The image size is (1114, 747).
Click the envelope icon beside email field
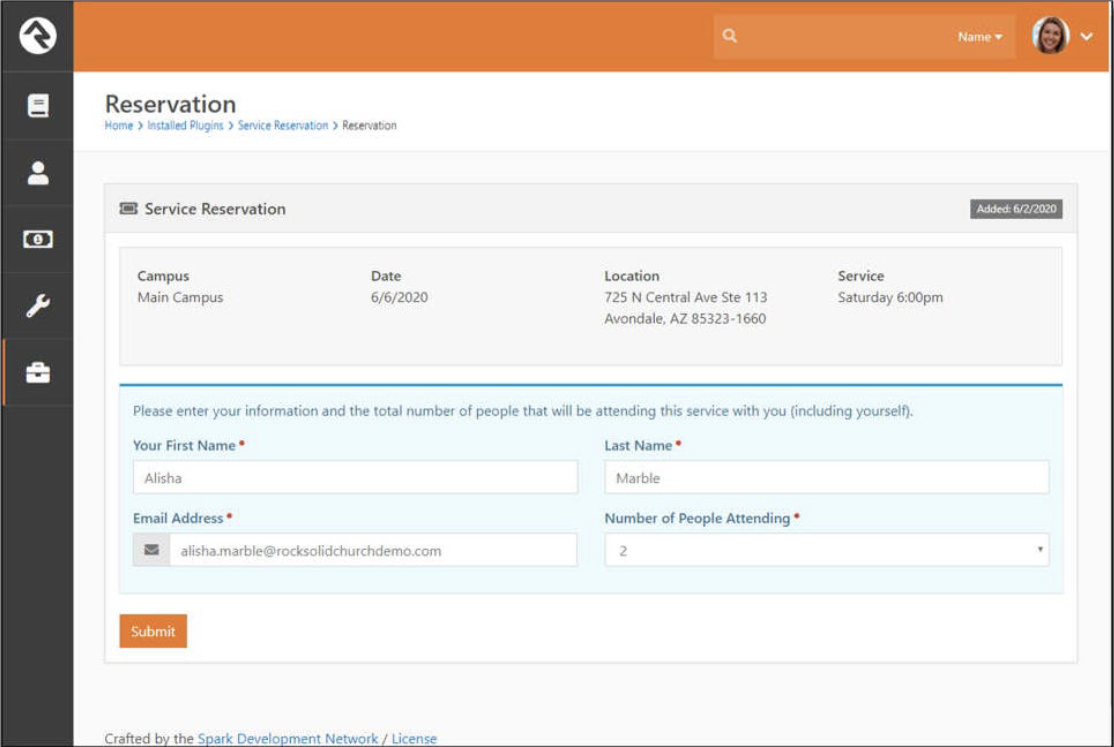coord(151,550)
